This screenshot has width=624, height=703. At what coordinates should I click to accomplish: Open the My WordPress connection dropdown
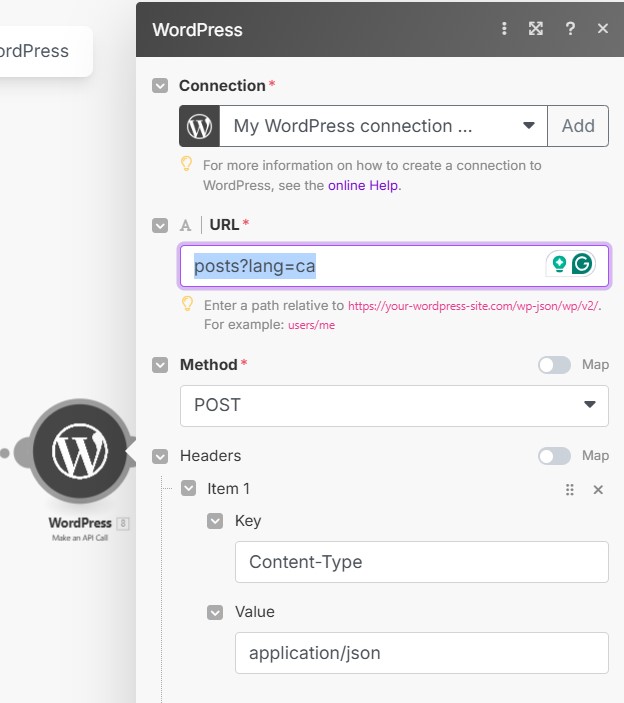pyautogui.click(x=383, y=126)
